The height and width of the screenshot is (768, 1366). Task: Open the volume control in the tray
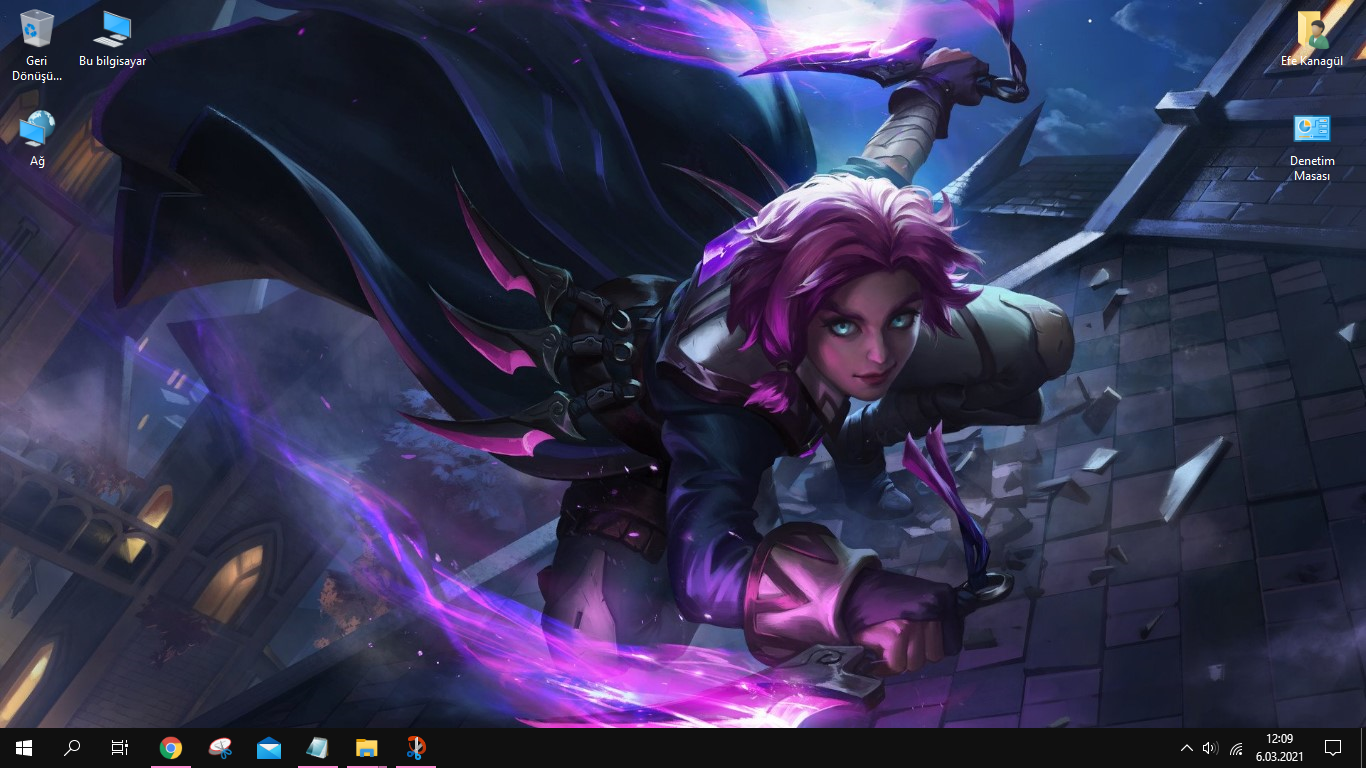pyautogui.click(x=1211, y=747)
